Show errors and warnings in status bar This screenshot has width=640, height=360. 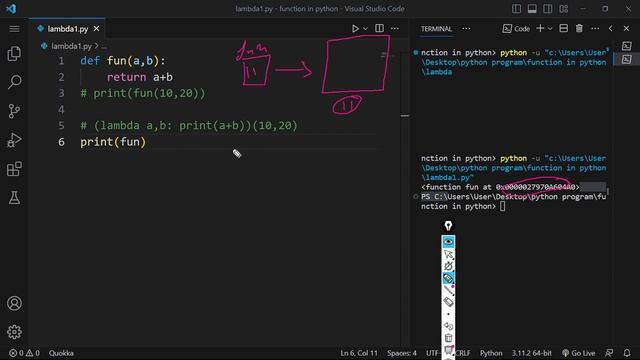pos(24,353)
